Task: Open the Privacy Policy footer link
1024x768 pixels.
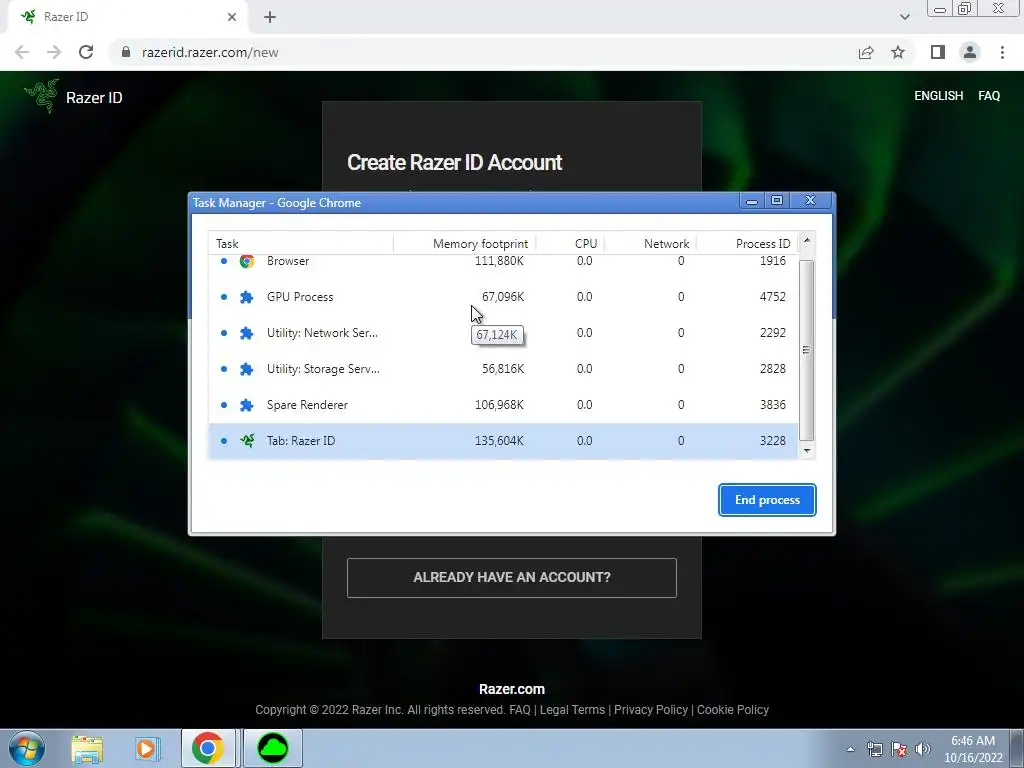Action: pyautogui.click(x=650, y=710)
